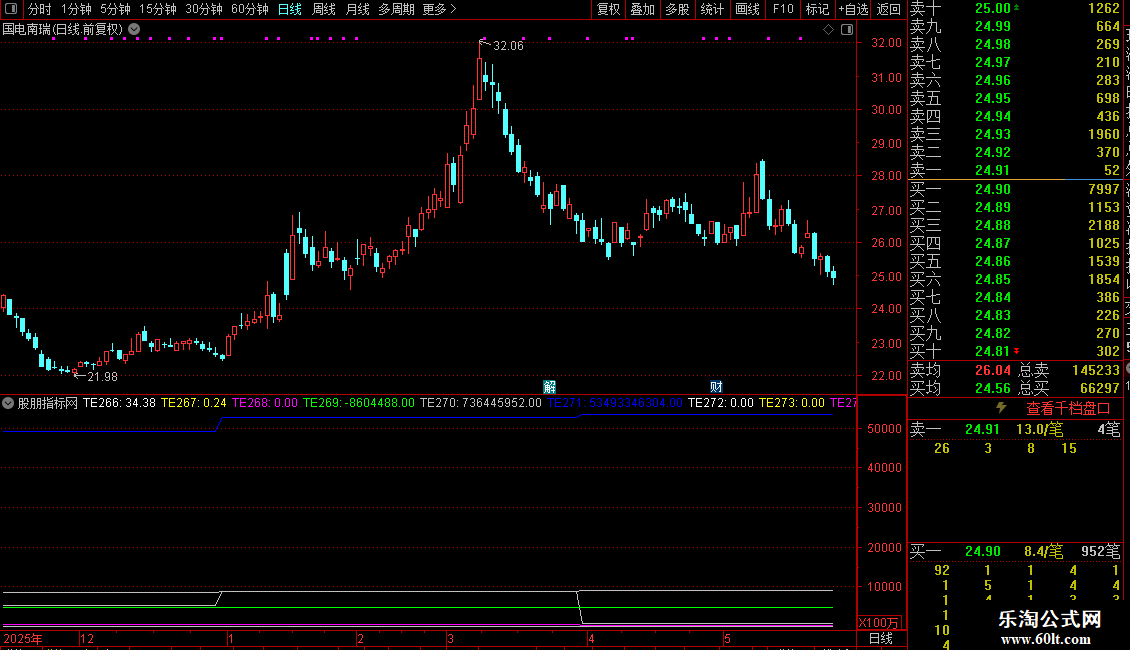This screenshot has height=650, width=1130.
Task: Click the 21.98 low price label
Action: pyautogui.click(x=102, y=377)
